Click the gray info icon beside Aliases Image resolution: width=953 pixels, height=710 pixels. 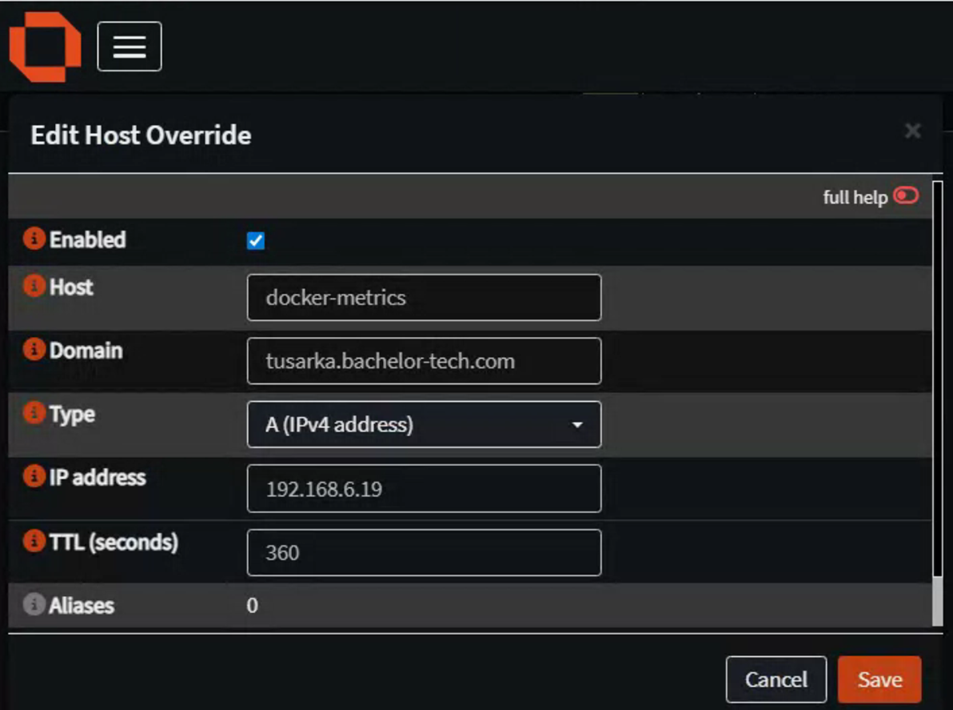tap(34, 605)
